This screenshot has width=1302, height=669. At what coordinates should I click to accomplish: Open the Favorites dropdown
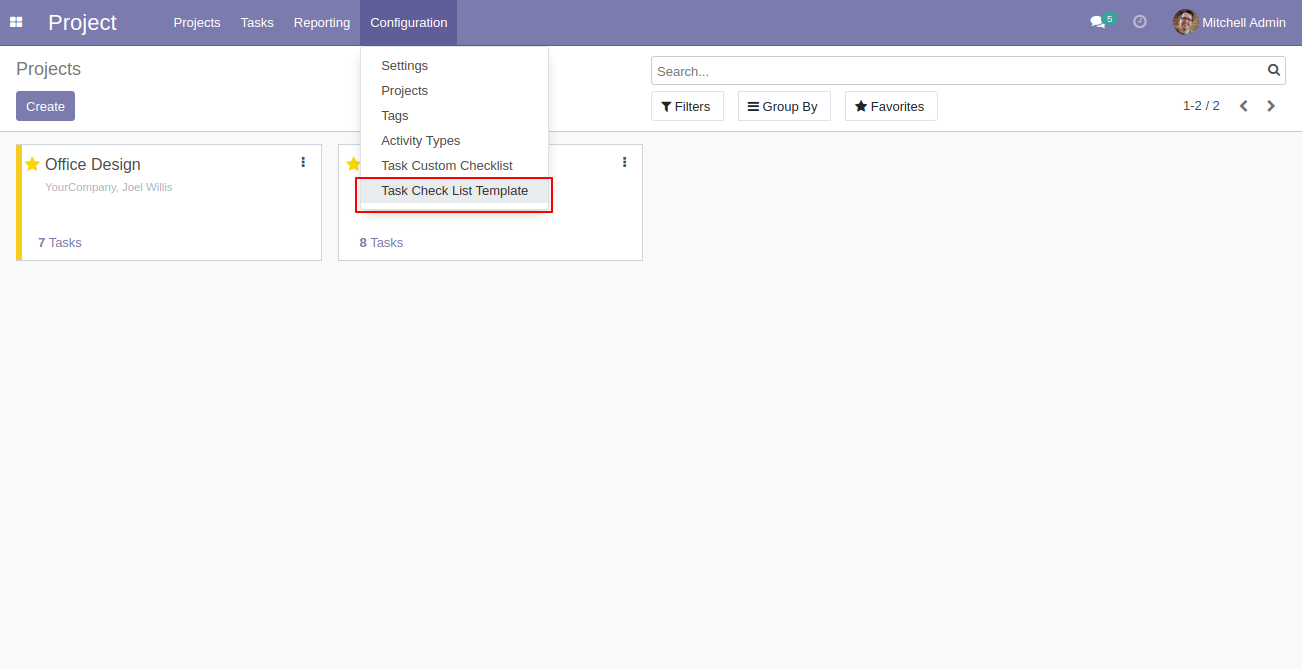click(x=891, y=106)
